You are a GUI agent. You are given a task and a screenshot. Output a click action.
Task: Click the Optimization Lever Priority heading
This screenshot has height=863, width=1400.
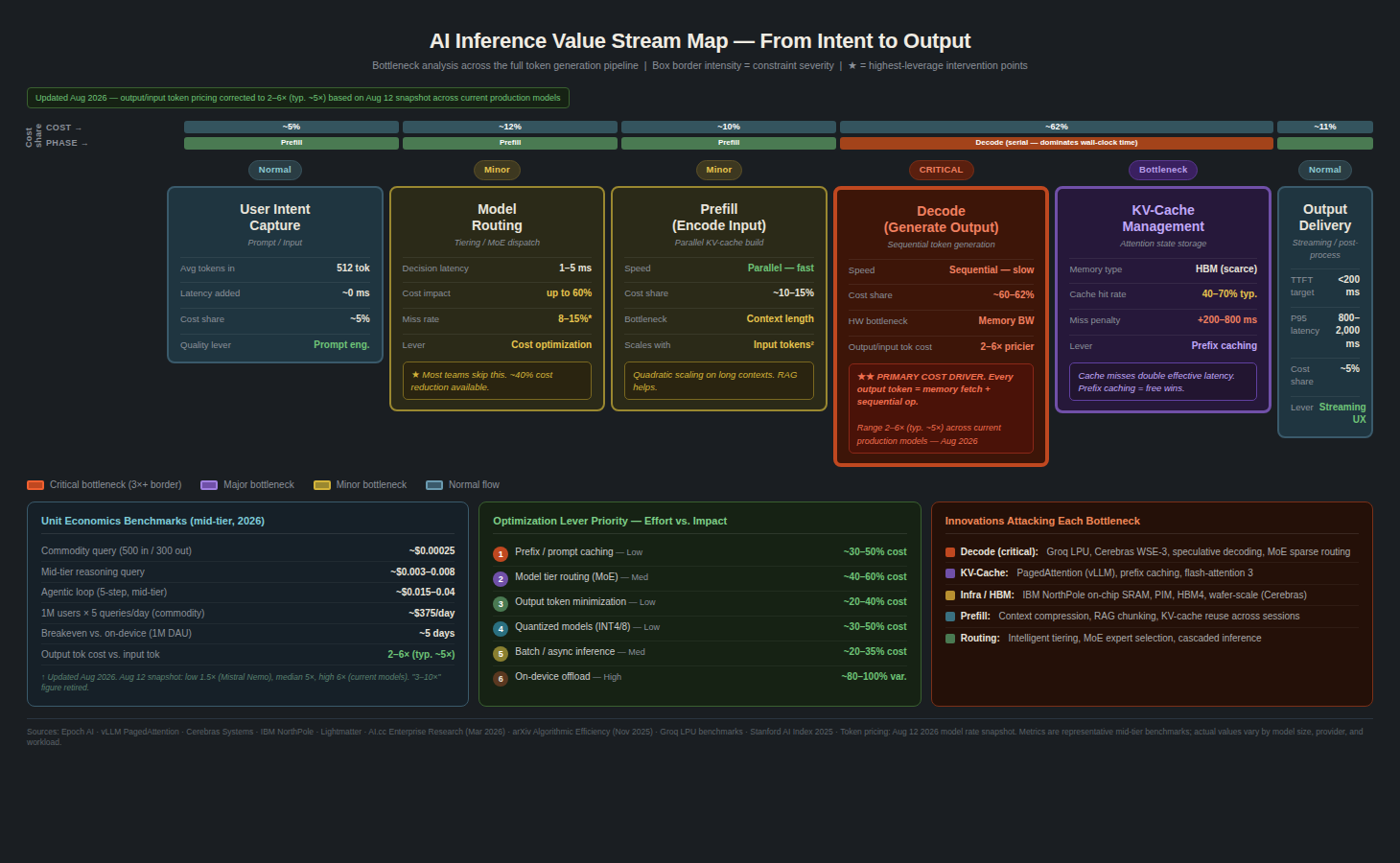(x=610, y=521)
